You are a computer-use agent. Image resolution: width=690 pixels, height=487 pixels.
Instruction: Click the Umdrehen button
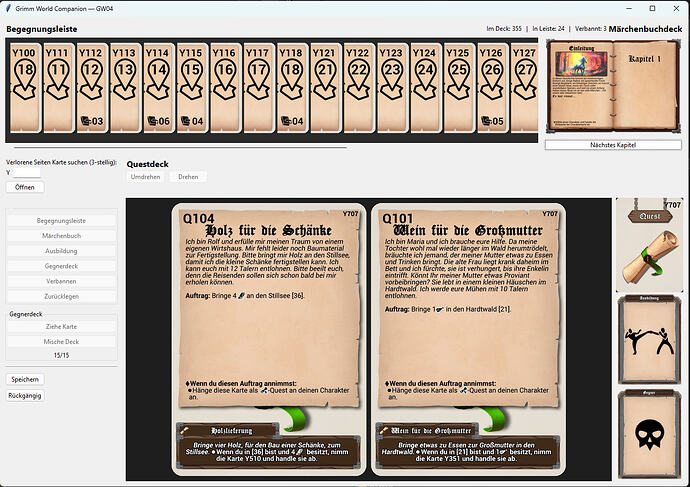pos(146,177)
